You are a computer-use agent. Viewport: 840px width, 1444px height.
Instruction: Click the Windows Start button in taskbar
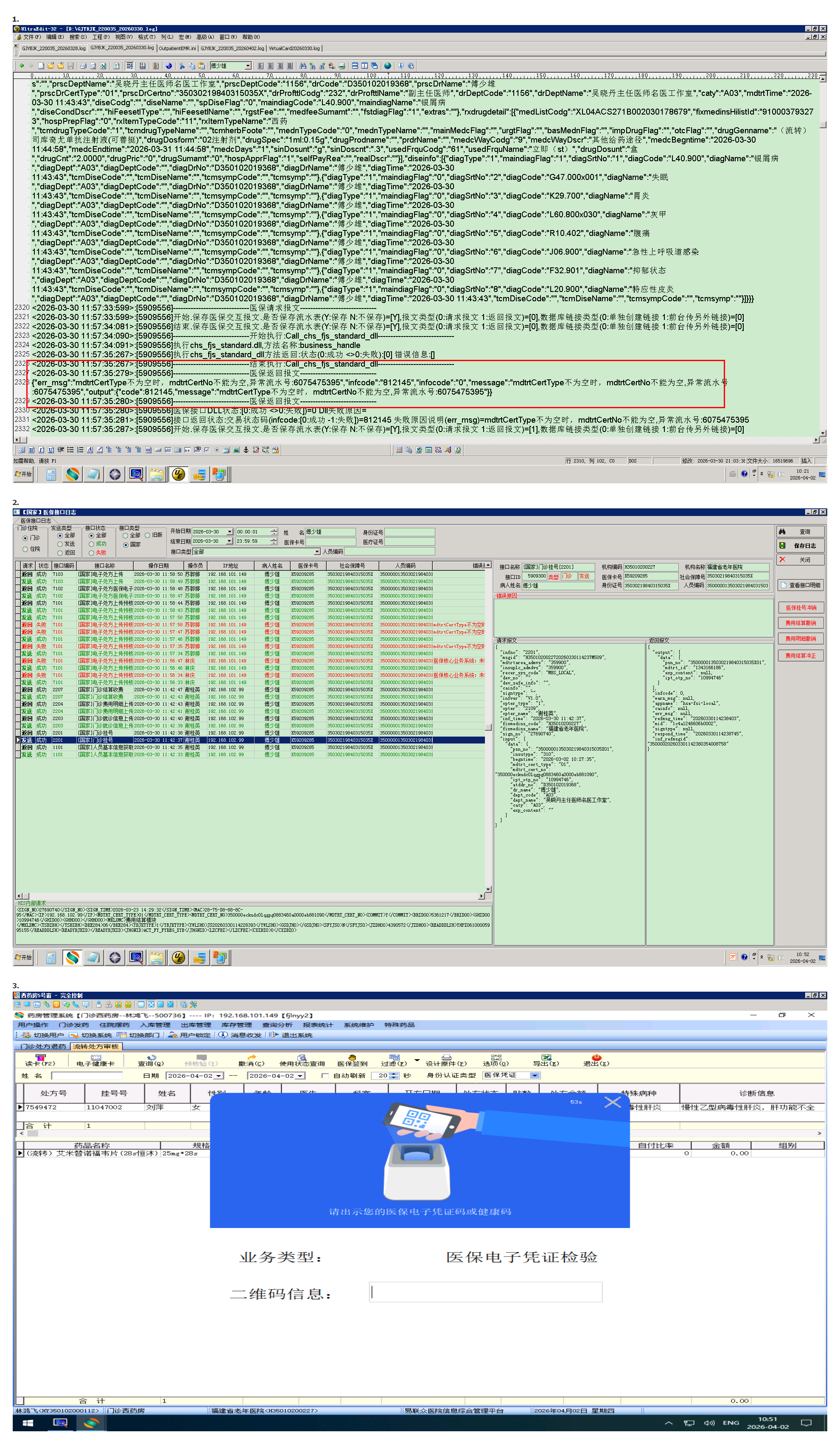[28, 1423]
